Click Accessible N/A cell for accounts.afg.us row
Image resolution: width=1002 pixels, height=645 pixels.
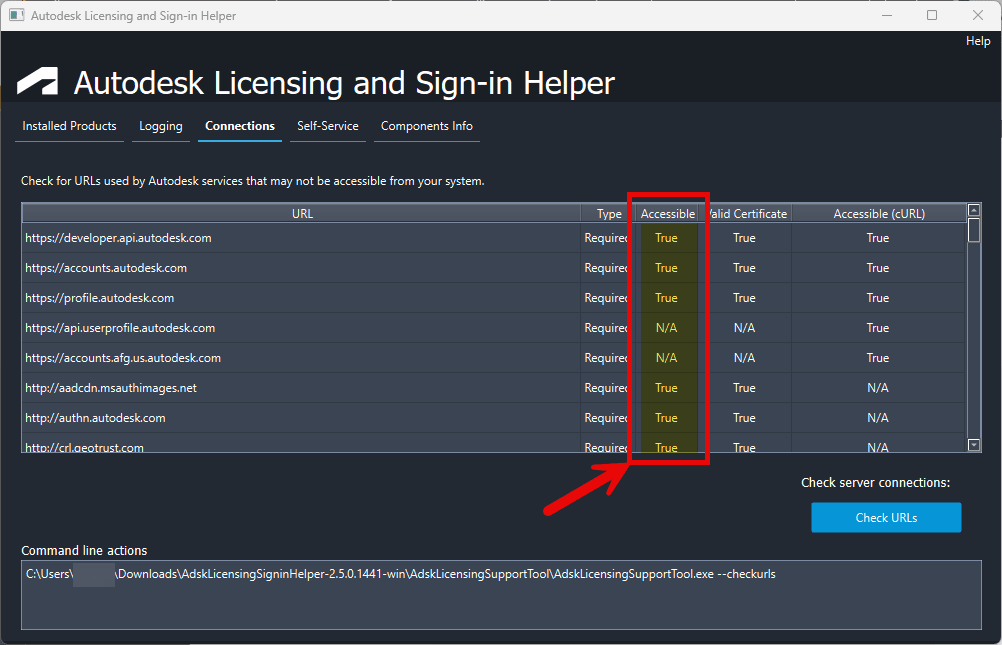pyautogui.click(x=666, y=358)
